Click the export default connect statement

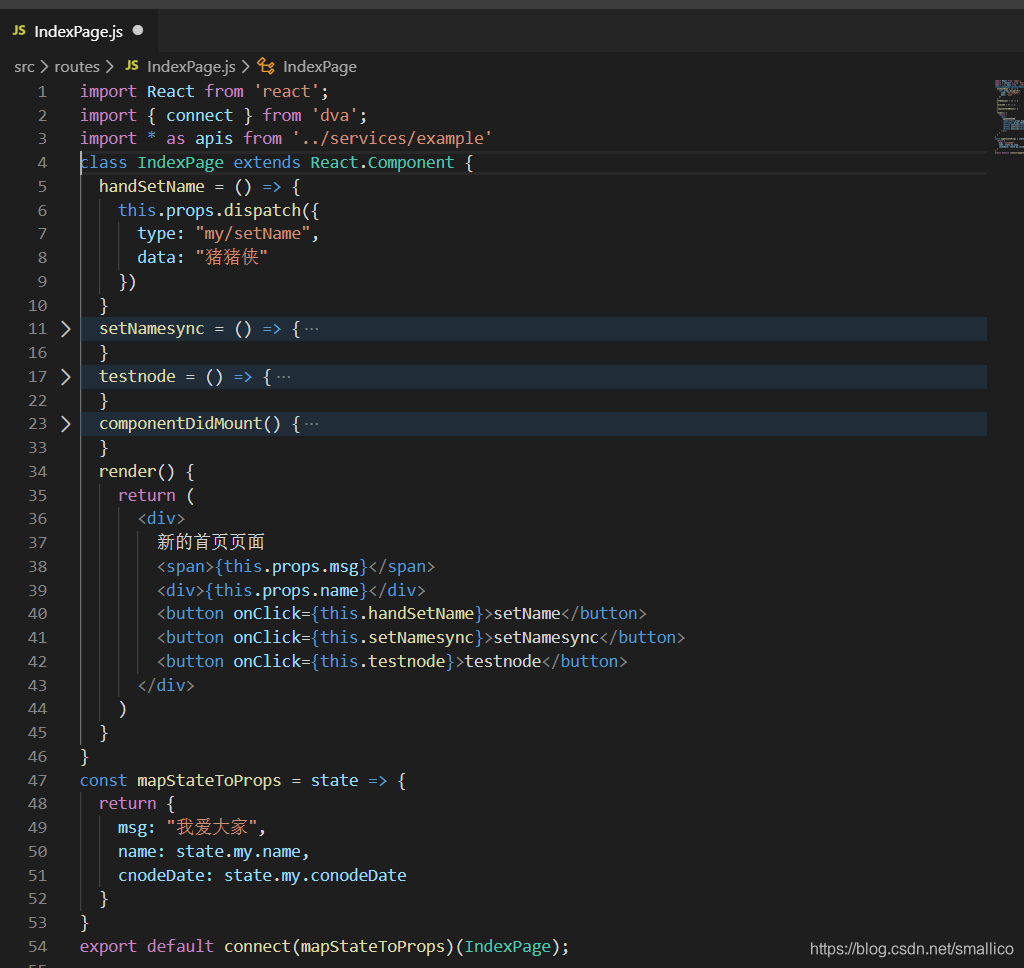coord(324,946)
